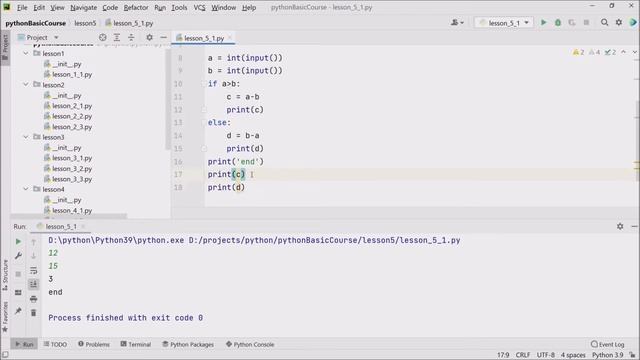Close the lesson_5_1.py editor tab

(230, 38)
